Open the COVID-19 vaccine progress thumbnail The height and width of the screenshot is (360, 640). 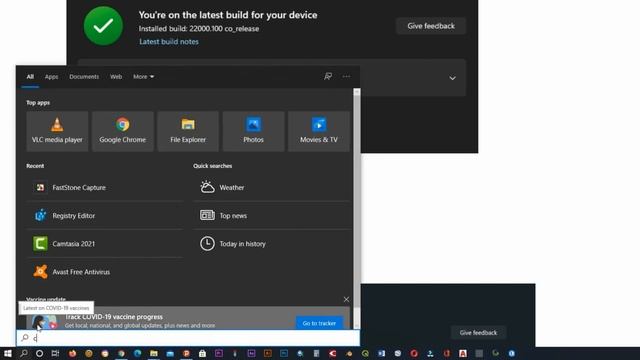(45, 322)
